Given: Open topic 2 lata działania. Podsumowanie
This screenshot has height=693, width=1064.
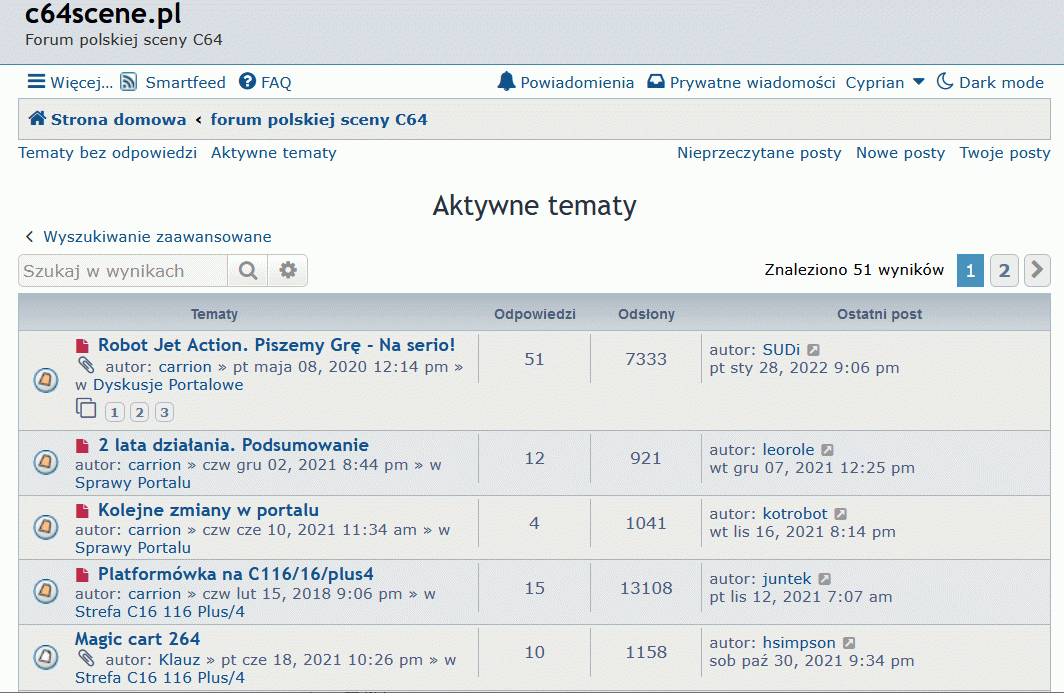Looking at the screenshot, I should coord(233,445).
